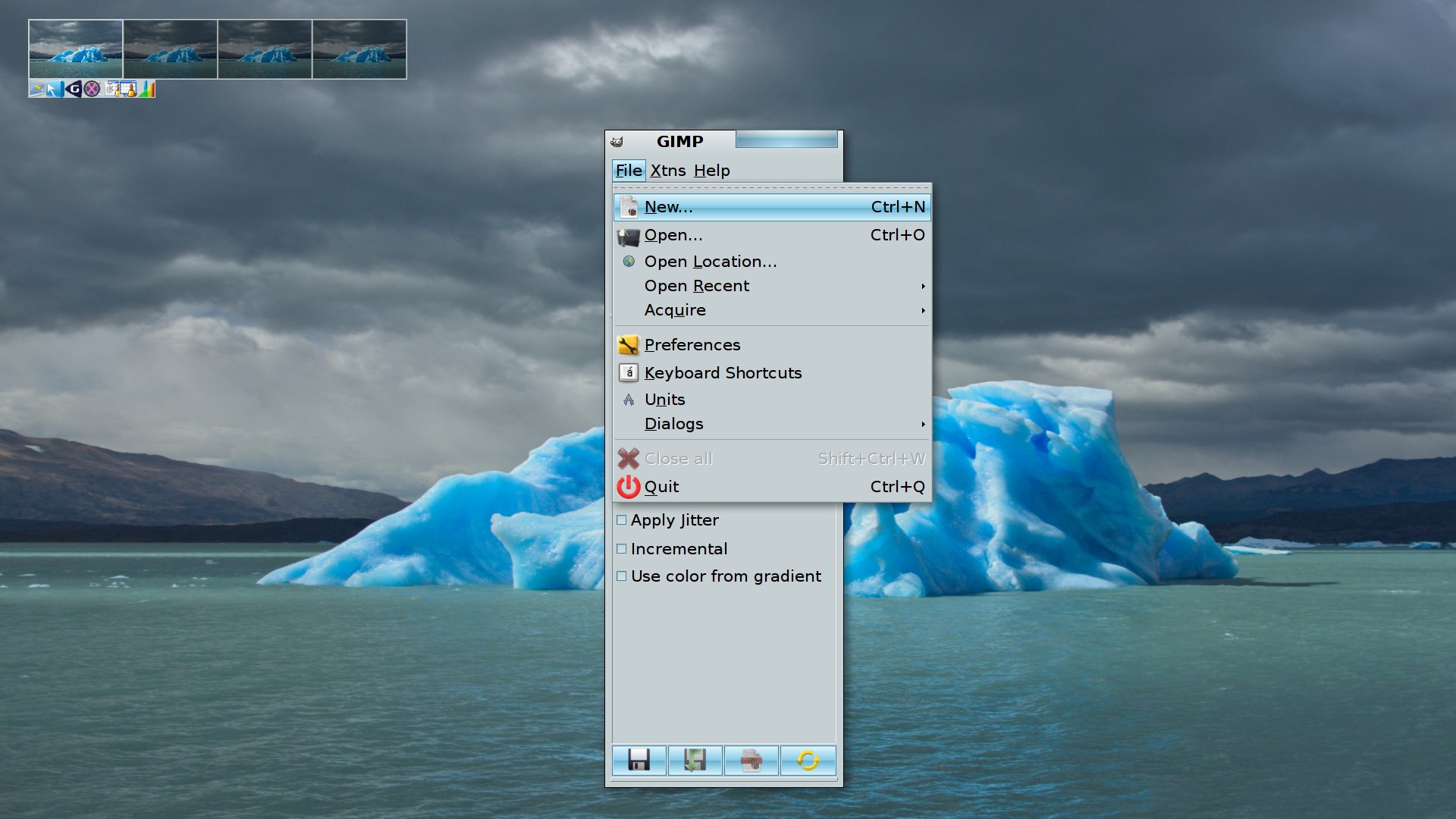Click the dashed tear-off line atop File menu
Screen dimensions: 1456x819
(772, 187)
